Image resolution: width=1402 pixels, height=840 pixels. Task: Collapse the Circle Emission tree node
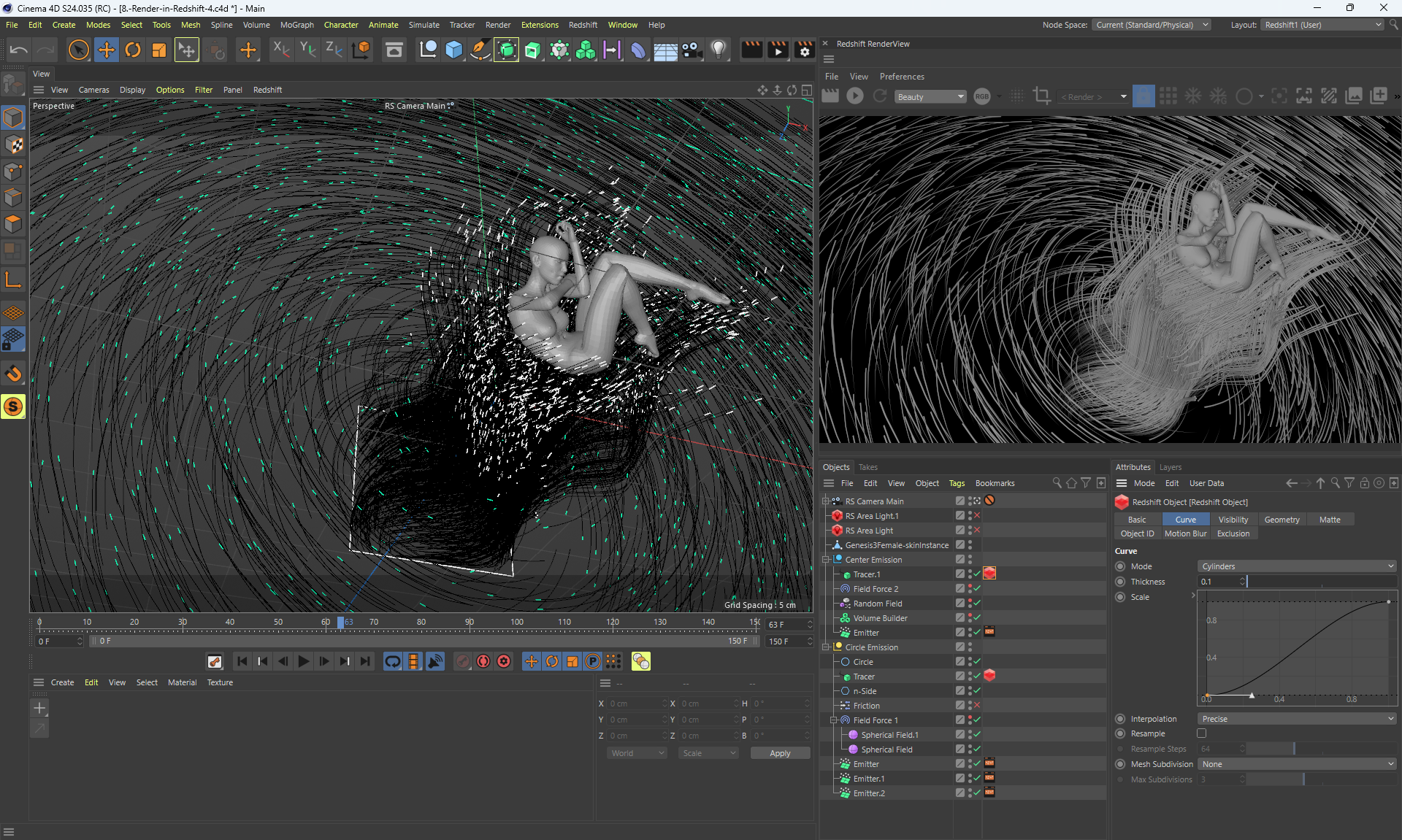click(x=826, y=647)
